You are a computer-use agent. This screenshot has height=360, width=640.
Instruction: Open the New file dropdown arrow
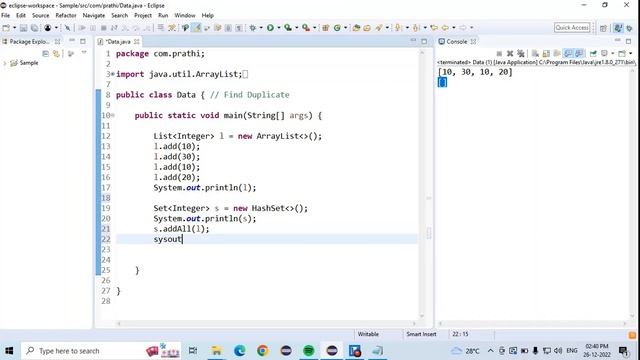tap(15, 28)
